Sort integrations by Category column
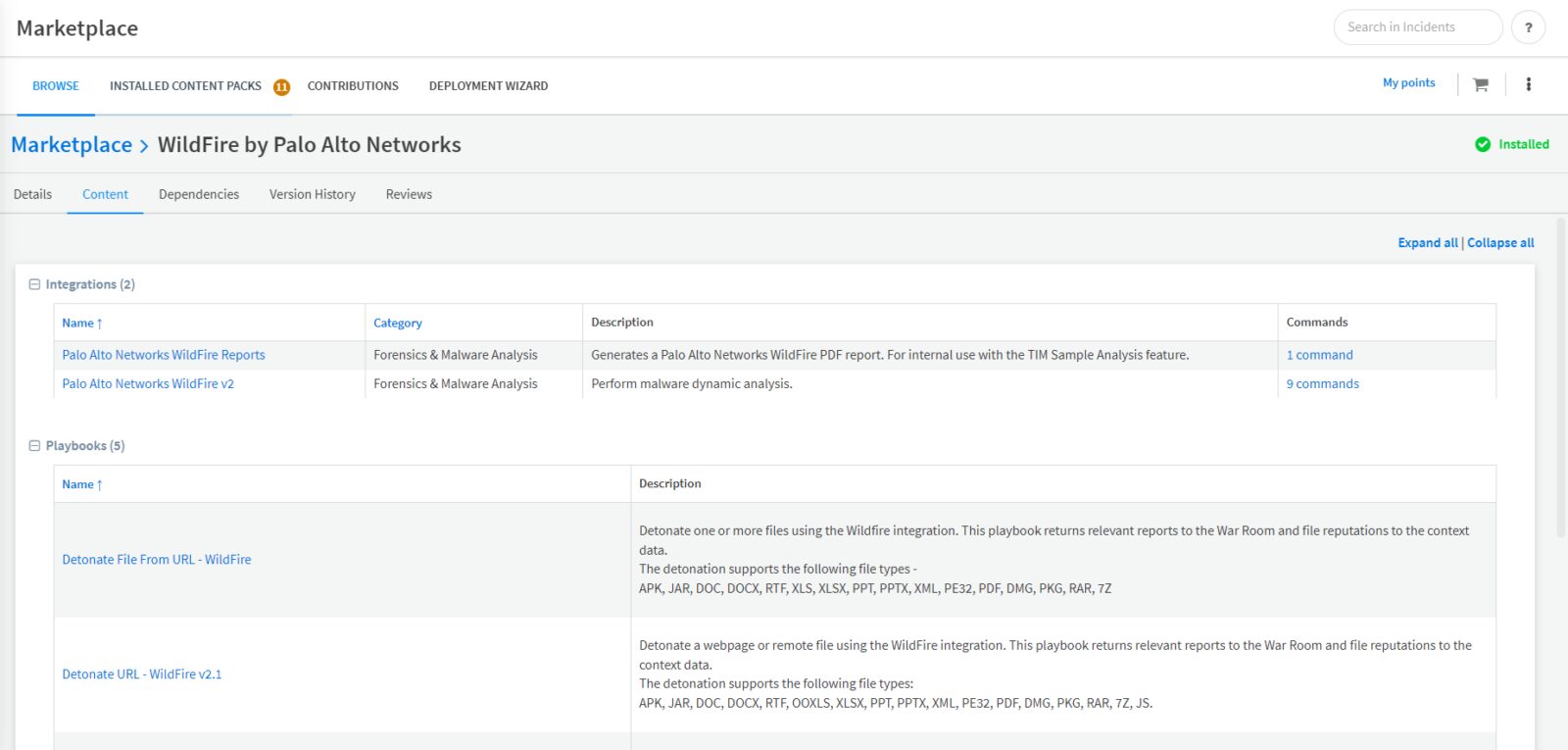This screenshot has height=750, width=1568. point(398,323)
